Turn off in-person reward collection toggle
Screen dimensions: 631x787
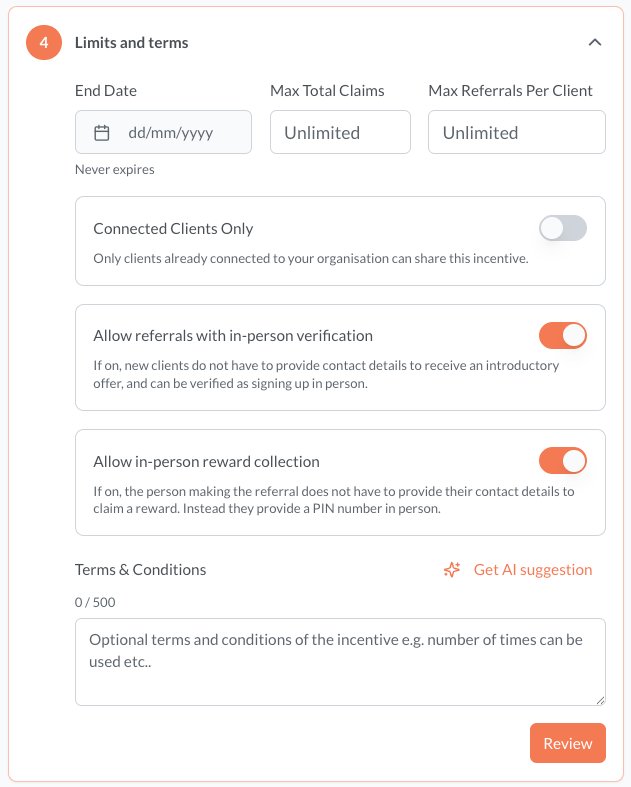coord(563,461)
